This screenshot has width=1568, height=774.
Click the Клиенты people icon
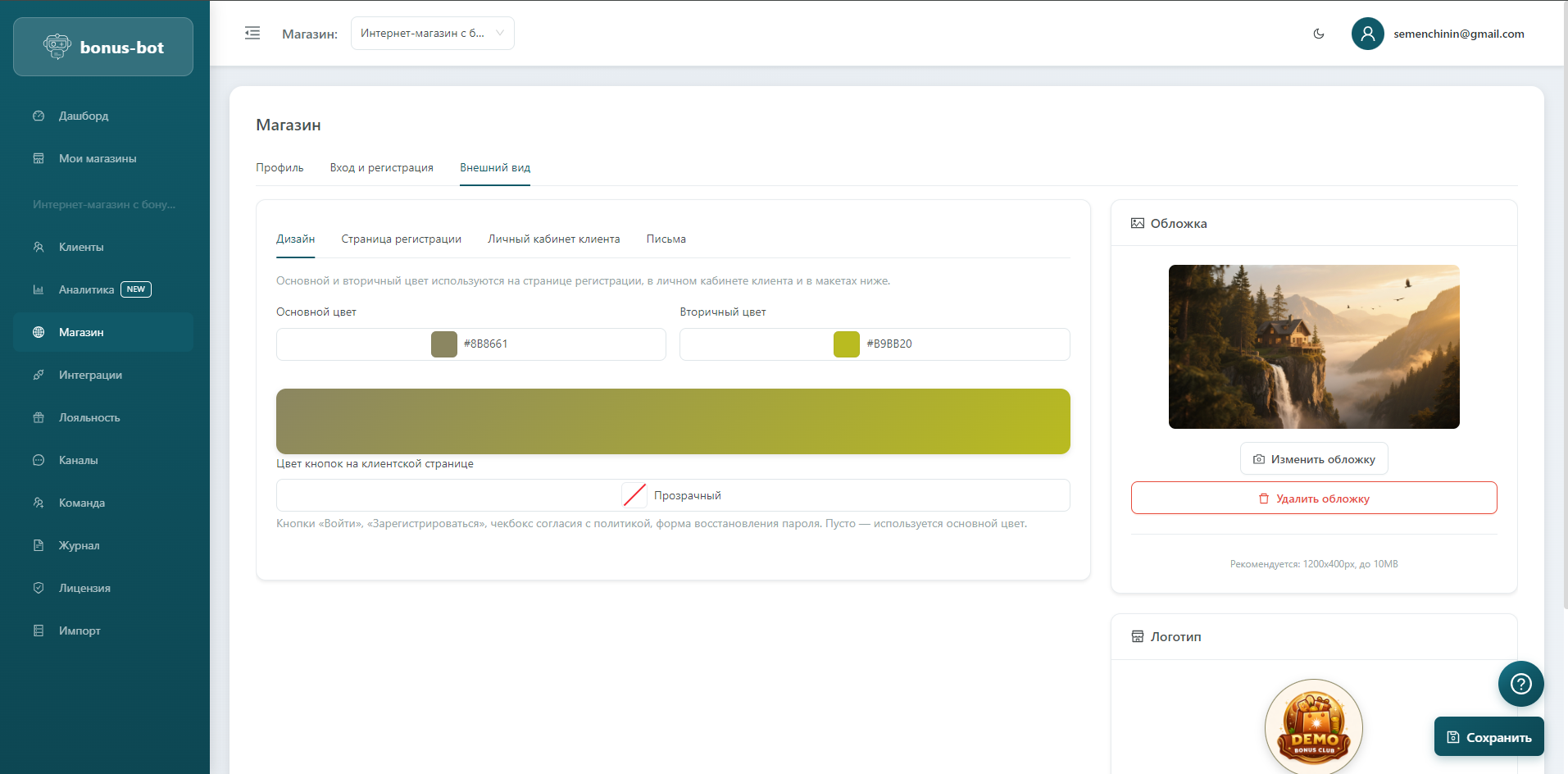(x=39, y=247)
